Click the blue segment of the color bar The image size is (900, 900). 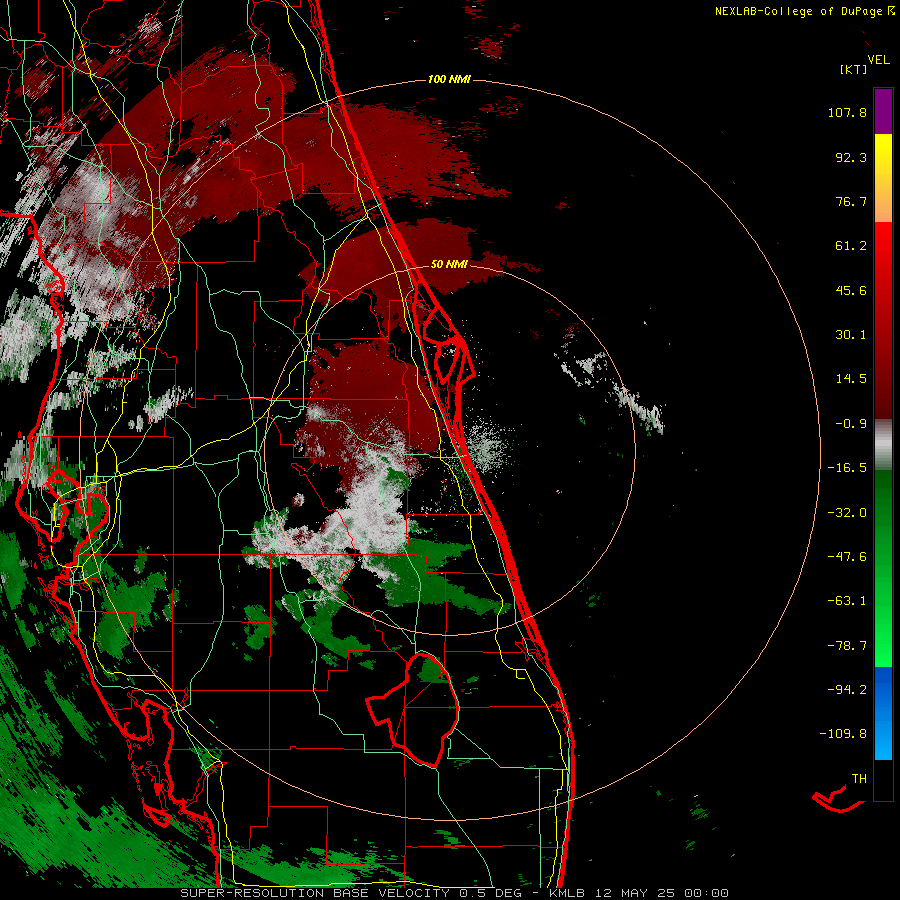883,713
